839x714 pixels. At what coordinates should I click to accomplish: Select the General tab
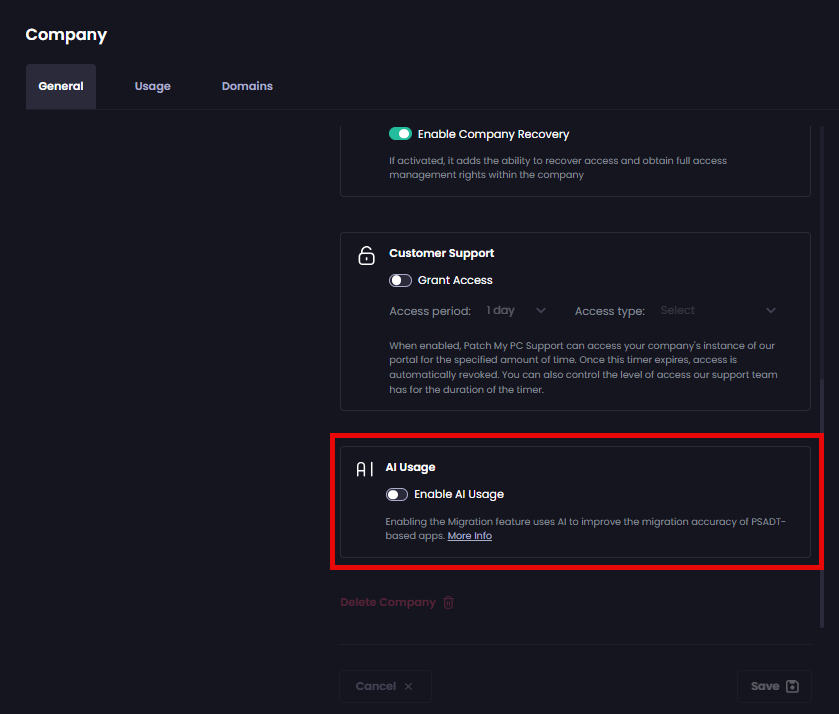click(61, 86)
